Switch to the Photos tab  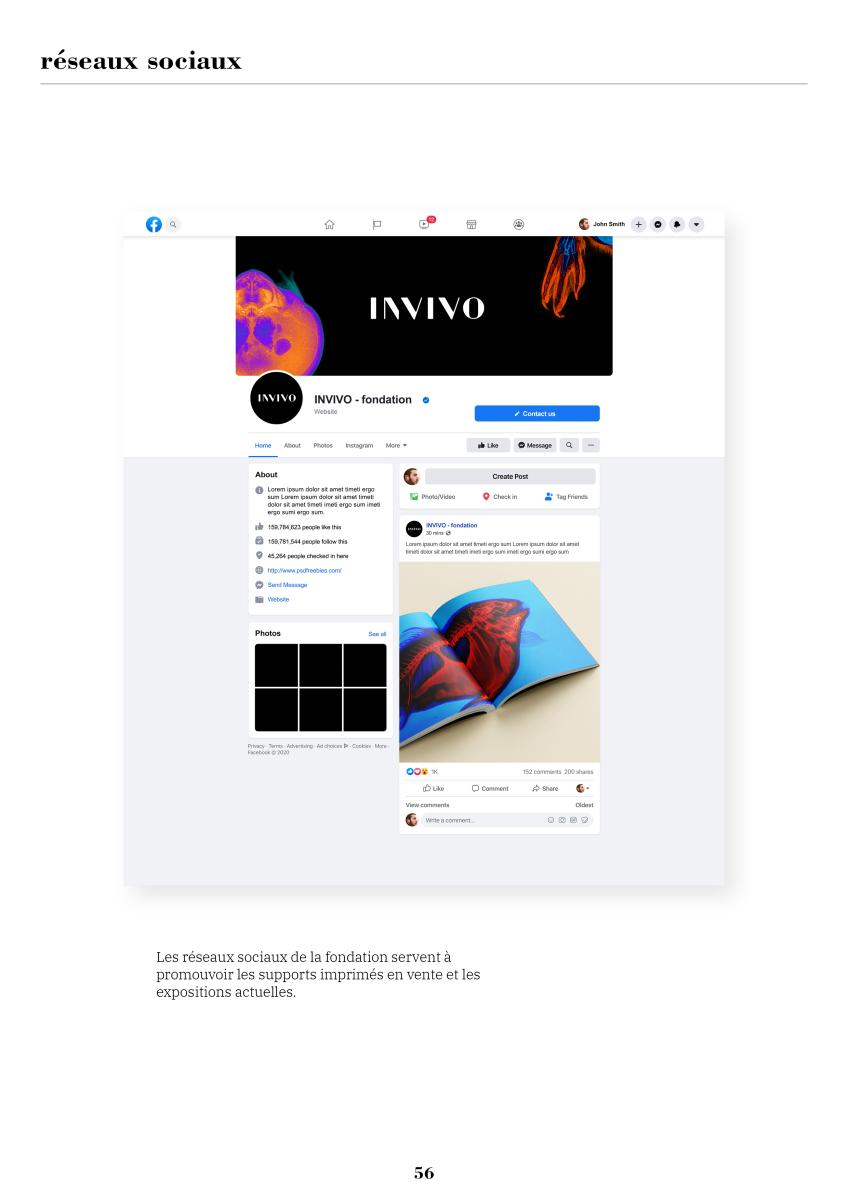point(323,445)
